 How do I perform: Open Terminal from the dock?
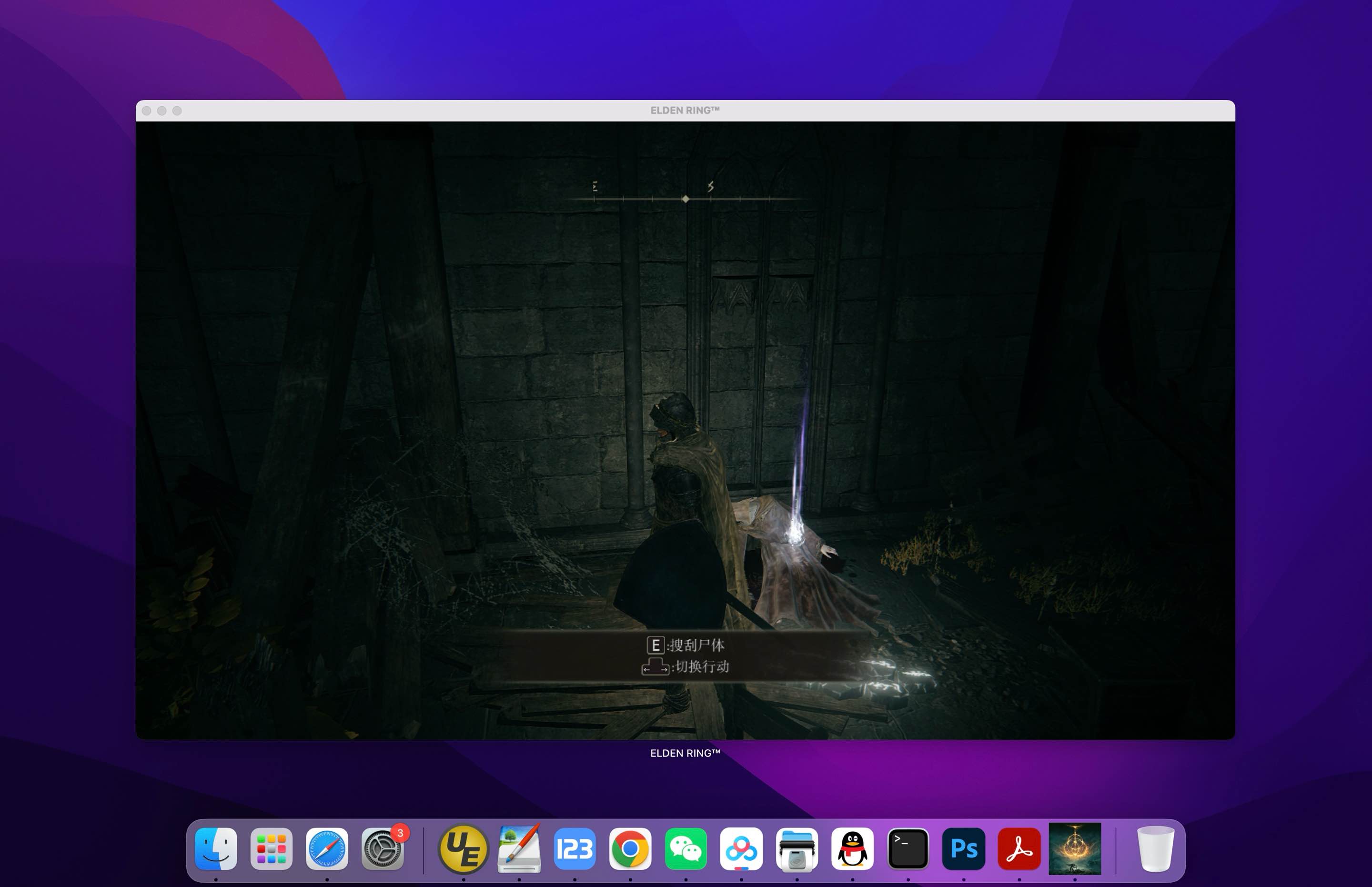(x=908, y=848)
